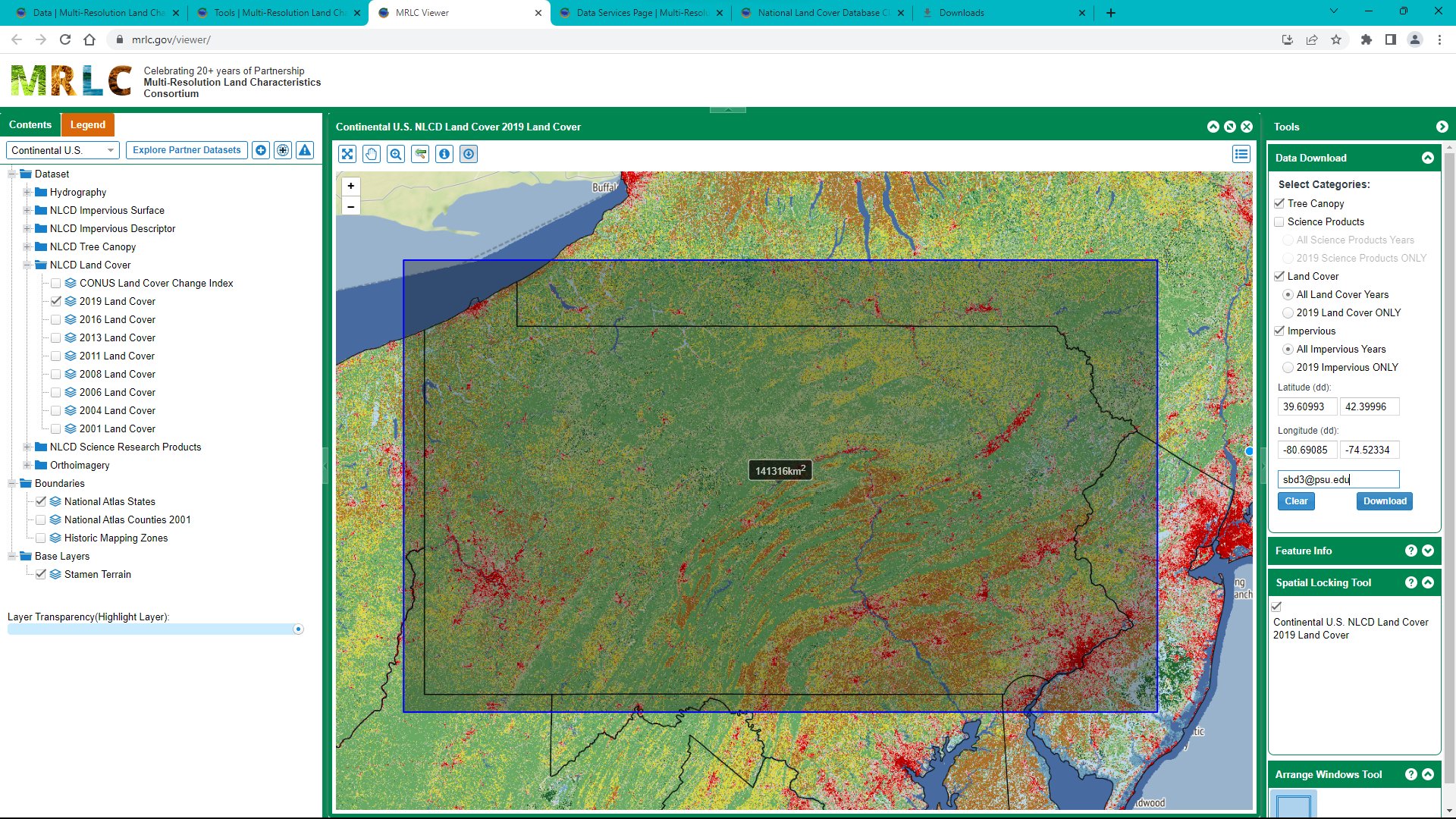The height and width of the screenshot is (819, 1456).
Task: Click the warning triangle icon in Contents
Action: coord(305,150)
